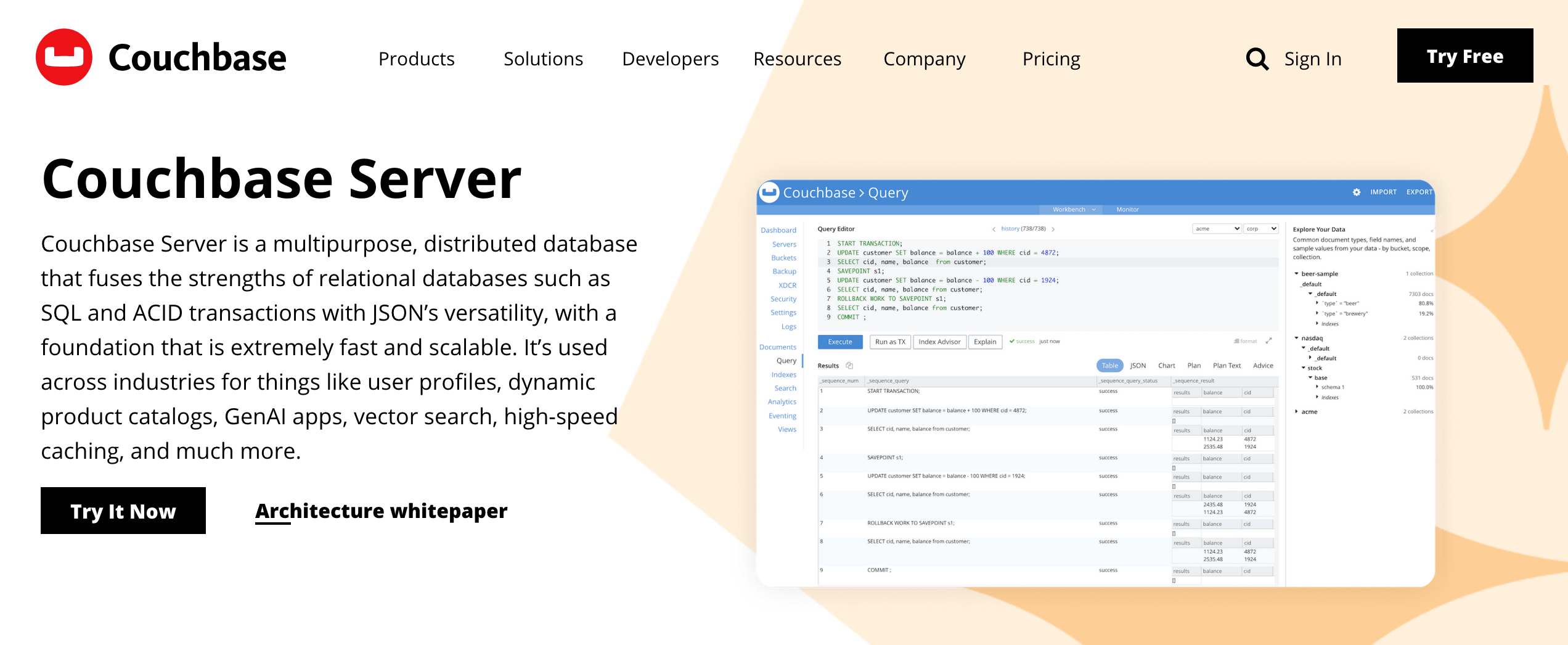
Task: Open Logs in the console sidebar
Action: tap(789, 327)
